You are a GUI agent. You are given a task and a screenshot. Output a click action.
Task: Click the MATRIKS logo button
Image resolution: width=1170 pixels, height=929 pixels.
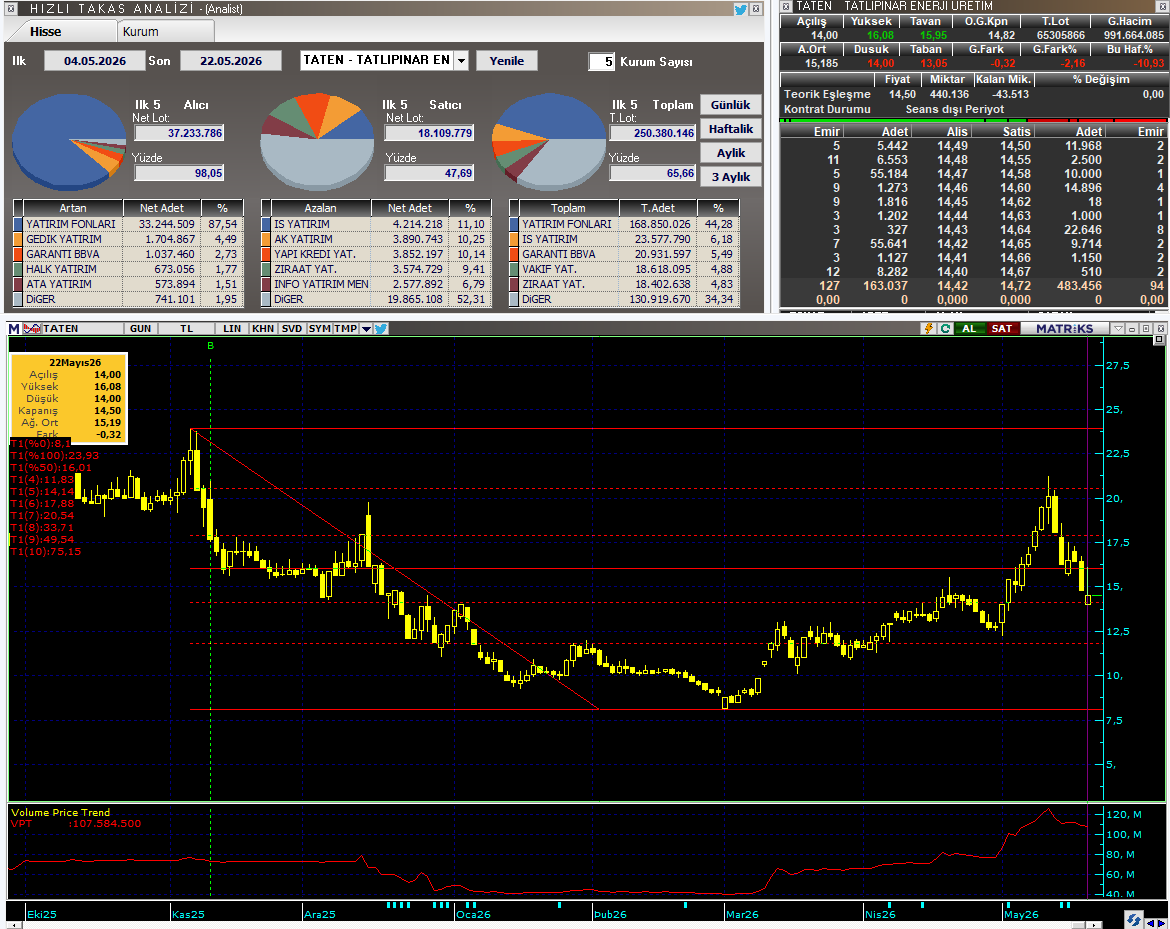point(1064,329)
